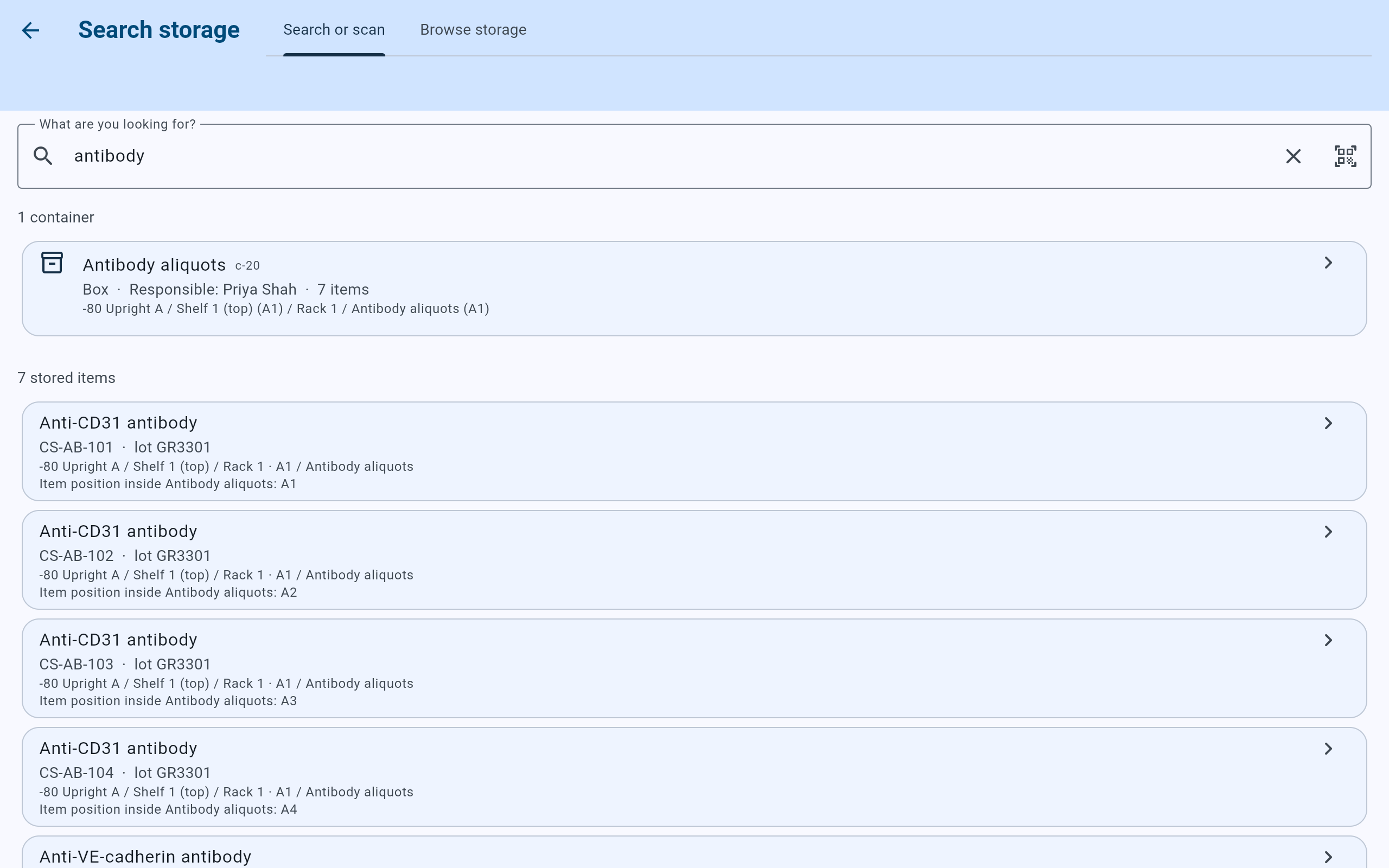Open Anti-CD31 antibody at position A2
This screenshot has width=1389, height=868.
coord(694,560)
